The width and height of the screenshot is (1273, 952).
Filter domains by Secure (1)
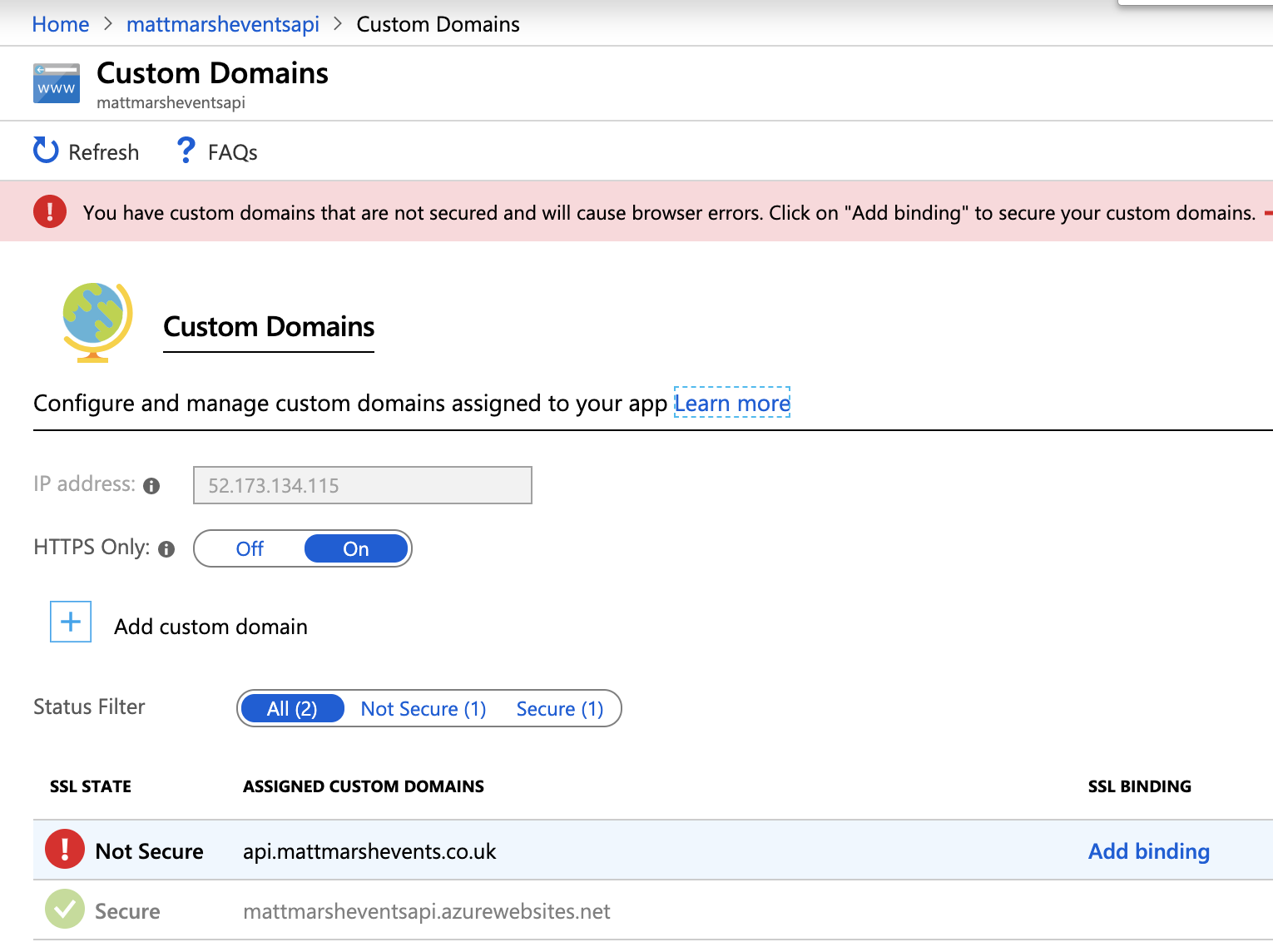point(559,709)
